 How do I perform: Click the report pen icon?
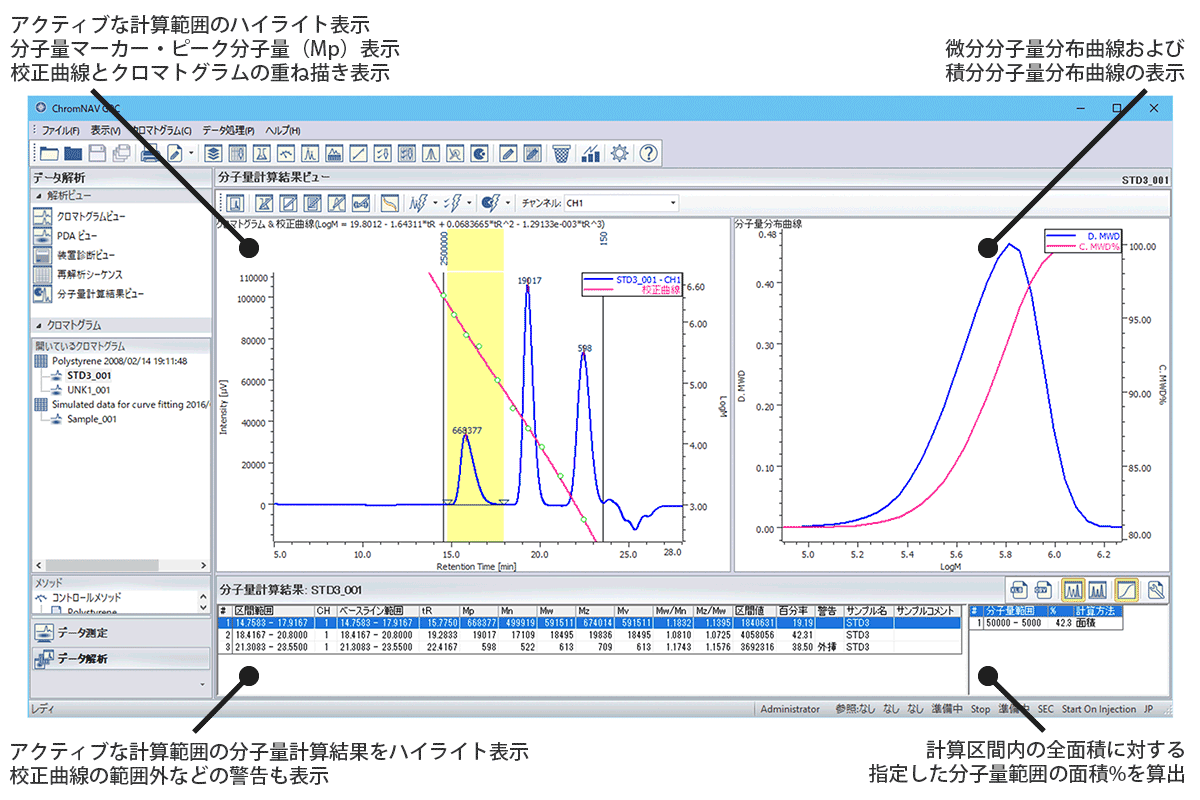coord(175,153)
